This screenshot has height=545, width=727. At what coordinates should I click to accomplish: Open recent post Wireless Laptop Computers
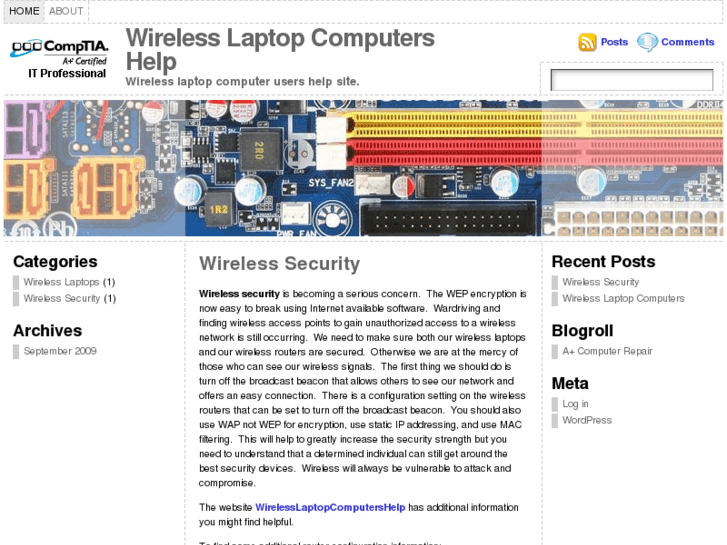[623, 298]
